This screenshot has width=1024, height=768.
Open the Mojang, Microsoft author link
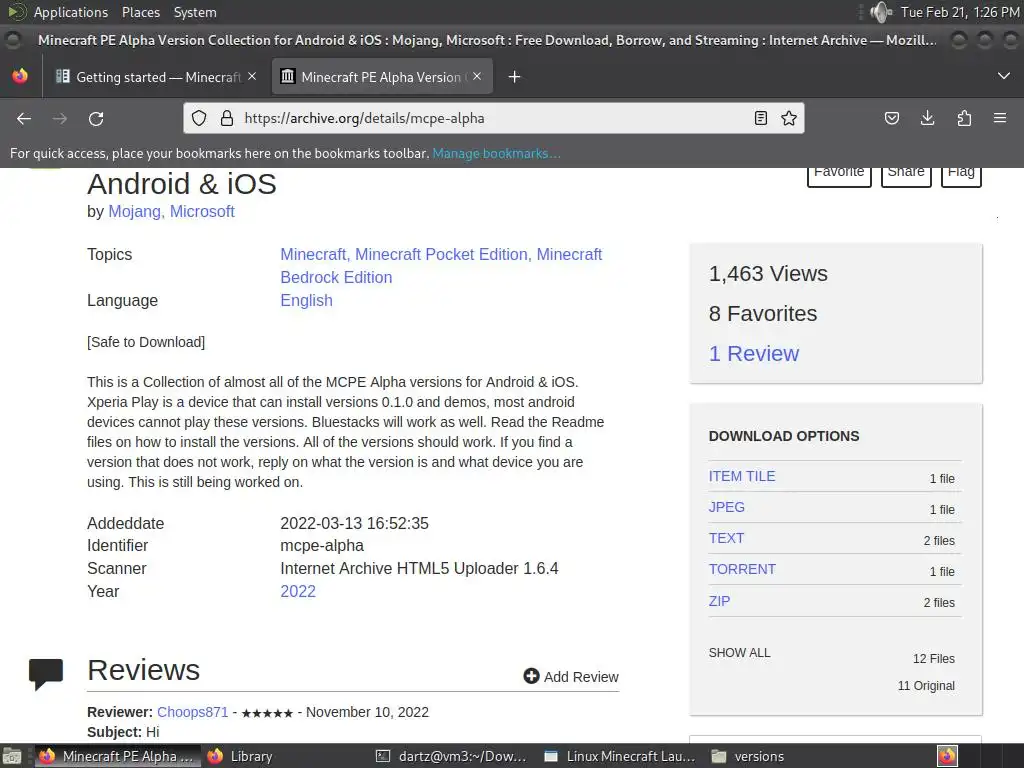171,212
